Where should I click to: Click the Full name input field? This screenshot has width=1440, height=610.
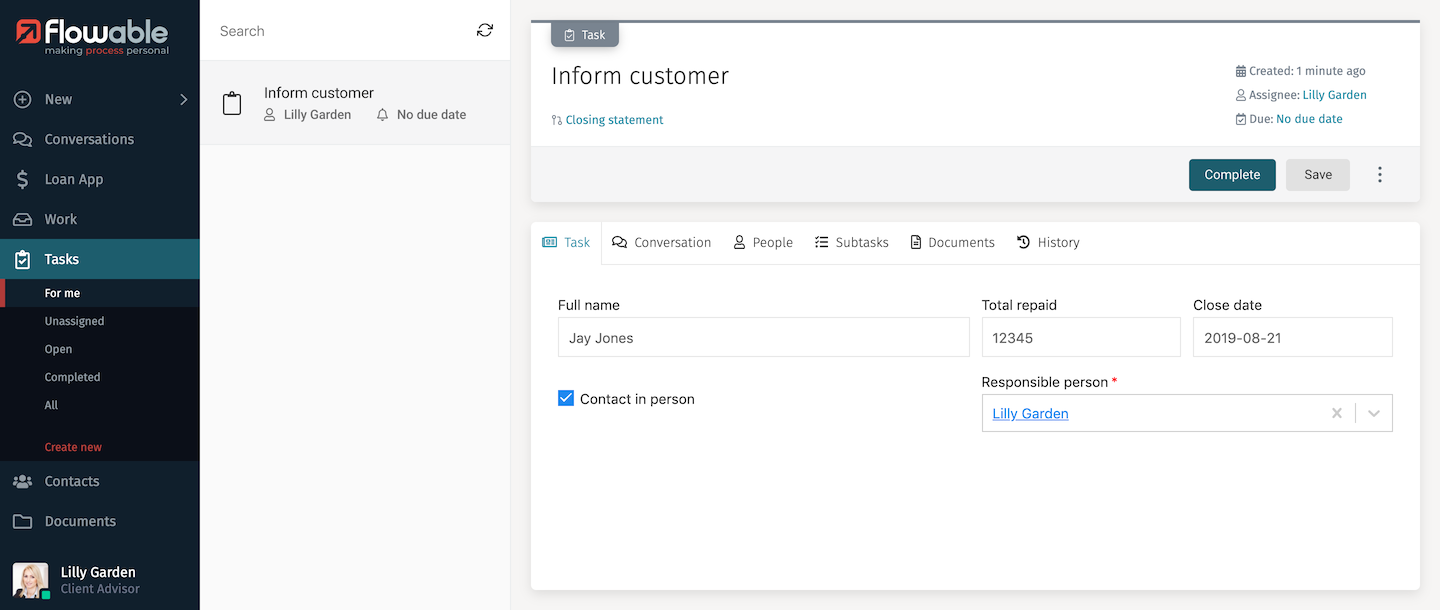point(763,338)
